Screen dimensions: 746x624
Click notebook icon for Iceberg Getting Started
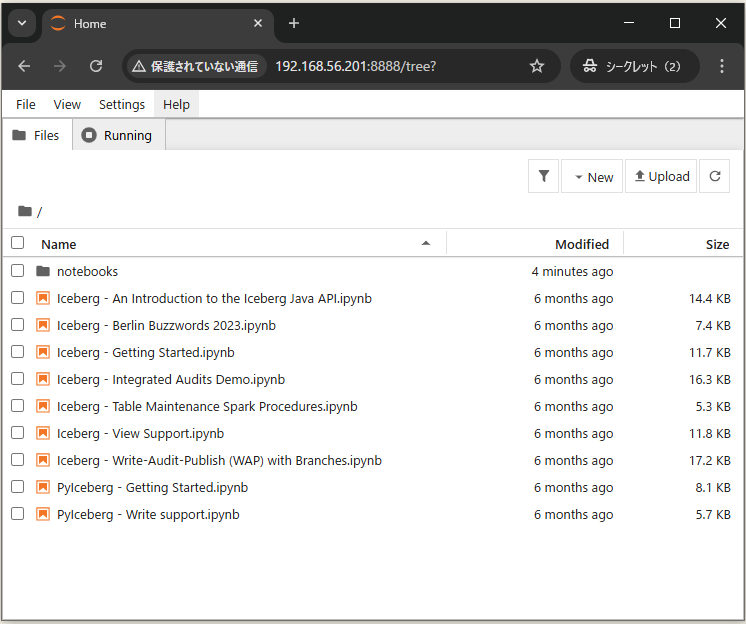point(43,352)
